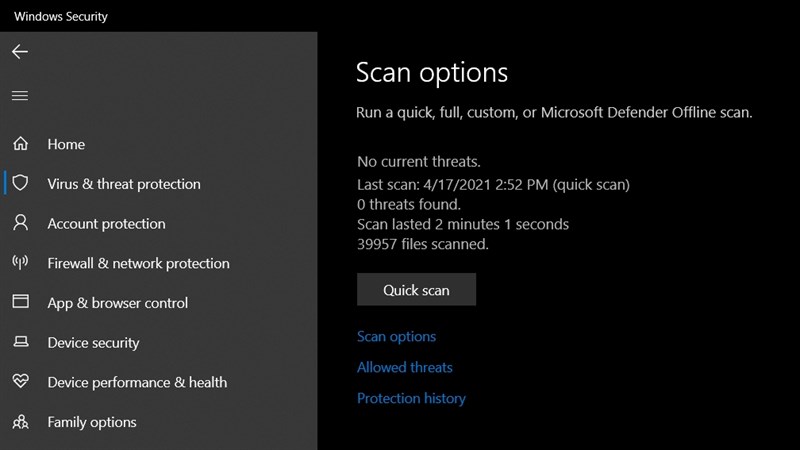Click the Device security laptop icon
This screenshot has height=450, width=800.
(x=20, y=343)
